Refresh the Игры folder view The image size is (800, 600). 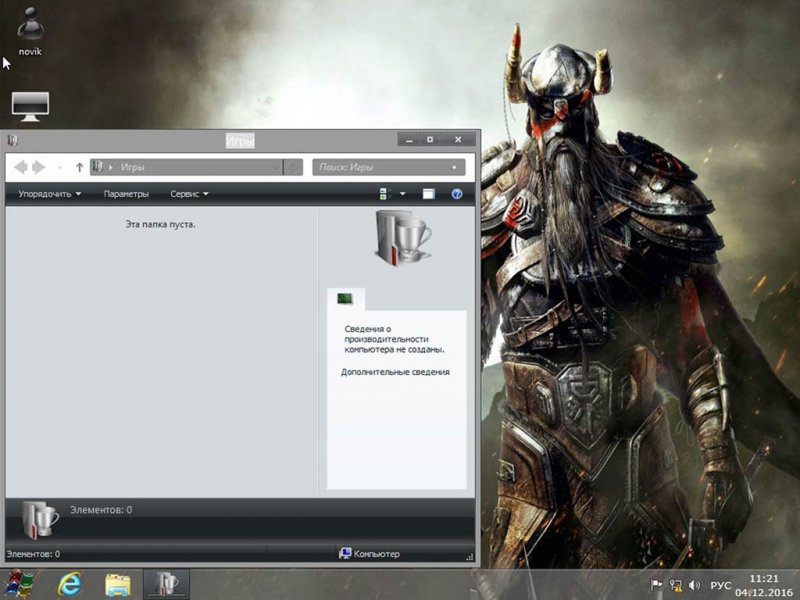point(293,167)
